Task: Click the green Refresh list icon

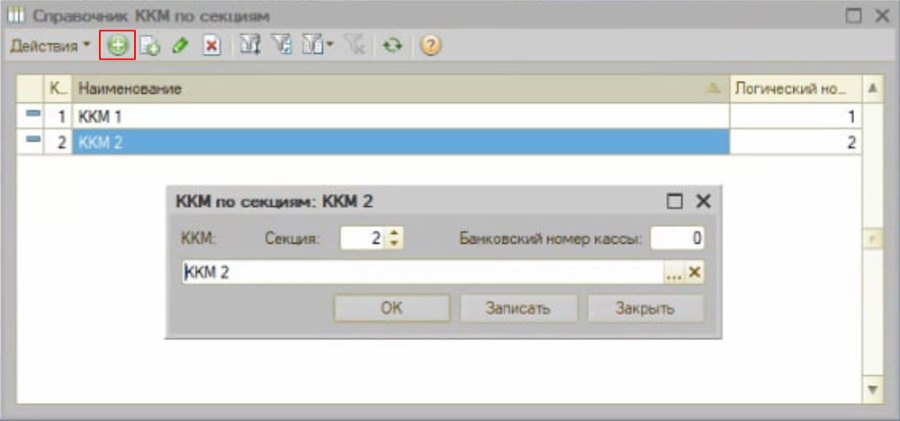Action: [x=393, y=46]
